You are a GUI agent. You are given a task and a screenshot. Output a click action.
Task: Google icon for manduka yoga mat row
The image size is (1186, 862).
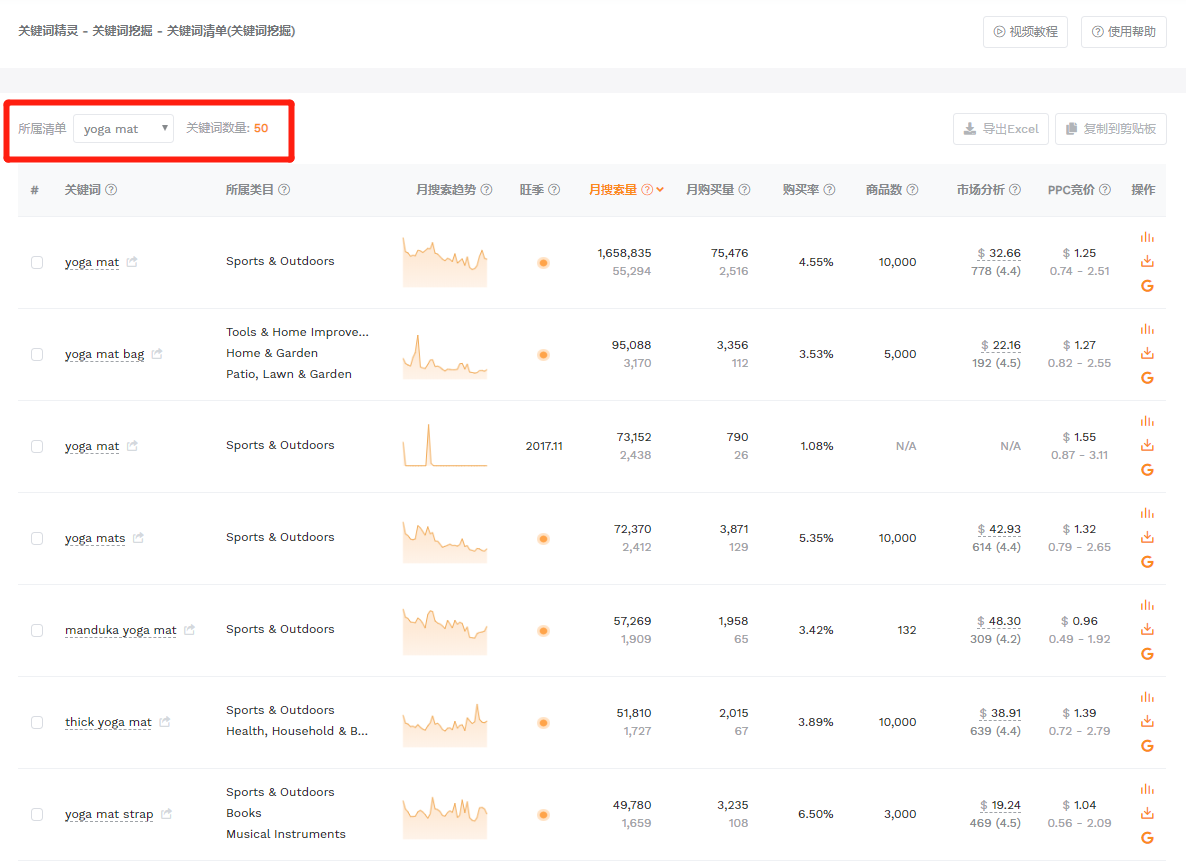tap(1147, 654)
